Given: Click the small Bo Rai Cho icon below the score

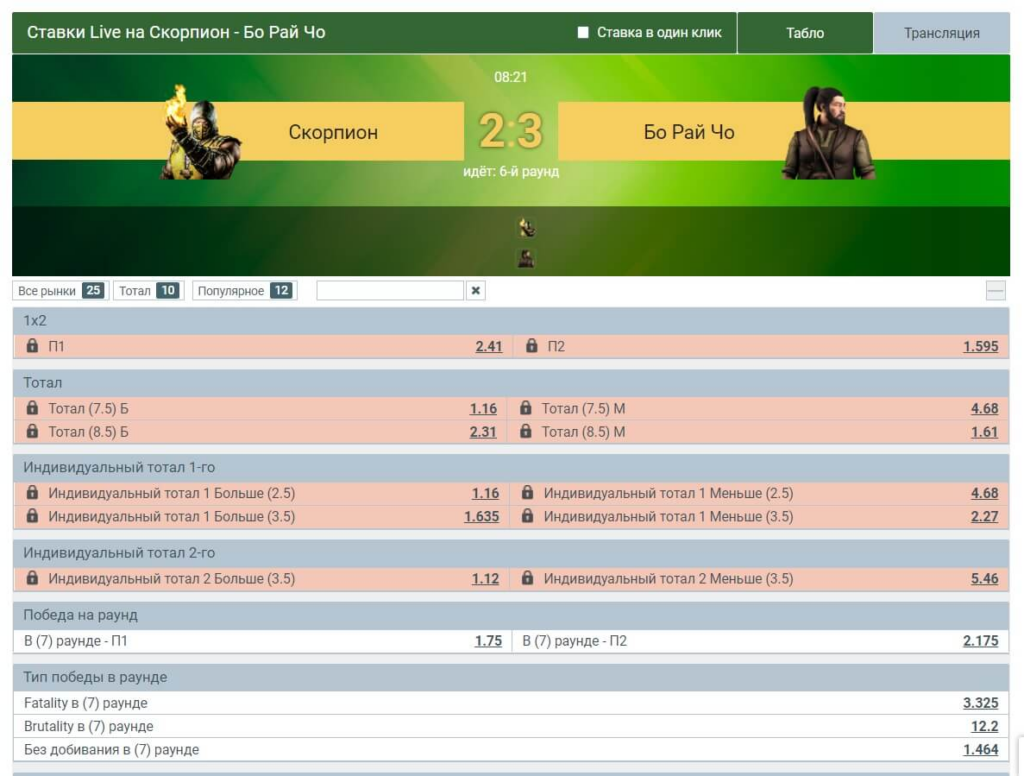Looking at the screenshot, I should click(x=526, y=259).
